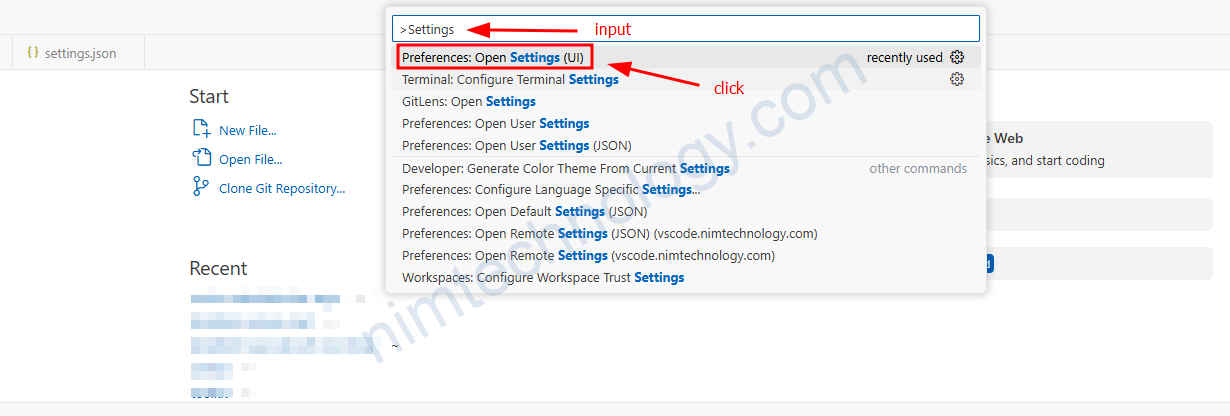This screenshot has height=416, width=1230.
Task: Open the New File... link
Action: (x=248, y=130)
